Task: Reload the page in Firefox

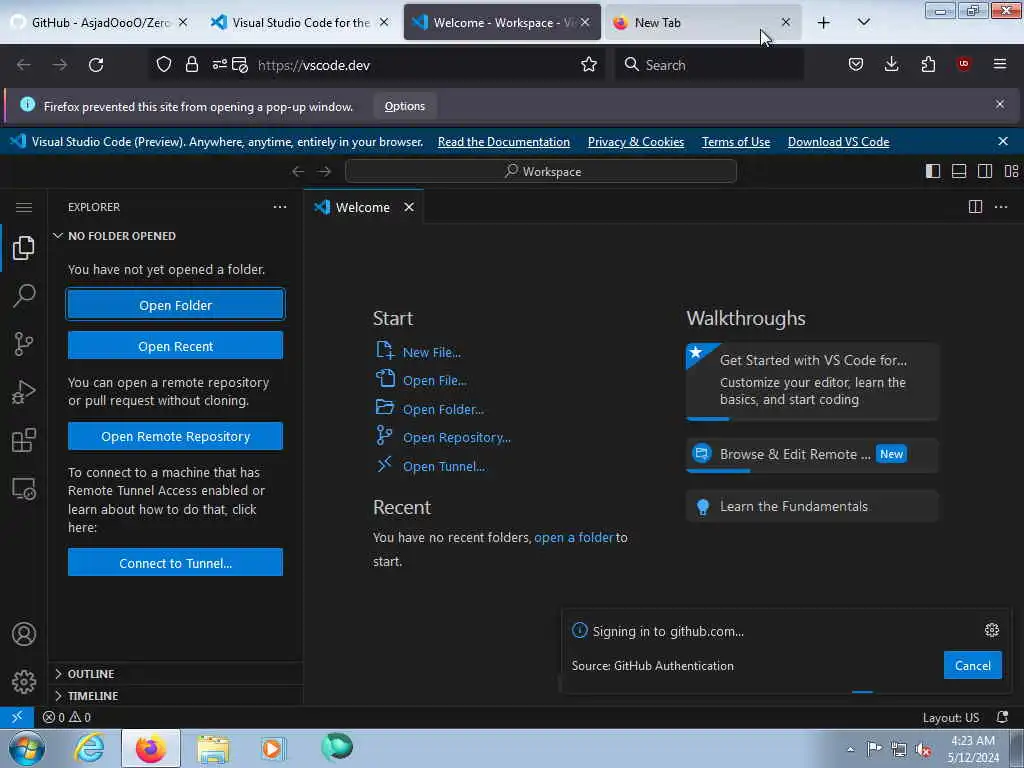Action: (x=96, y=65)
